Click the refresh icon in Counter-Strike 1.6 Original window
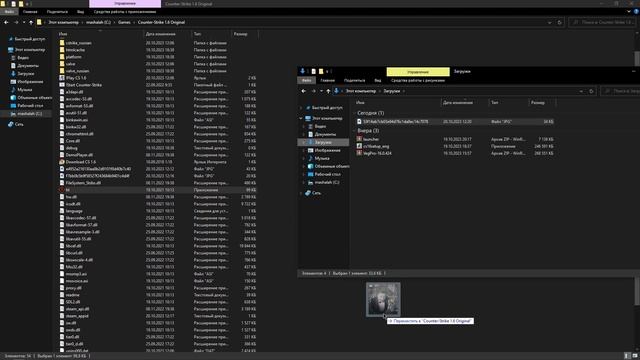Image resolution: width=640 pixels, height=360 pixels. click(x=560, y=22)
